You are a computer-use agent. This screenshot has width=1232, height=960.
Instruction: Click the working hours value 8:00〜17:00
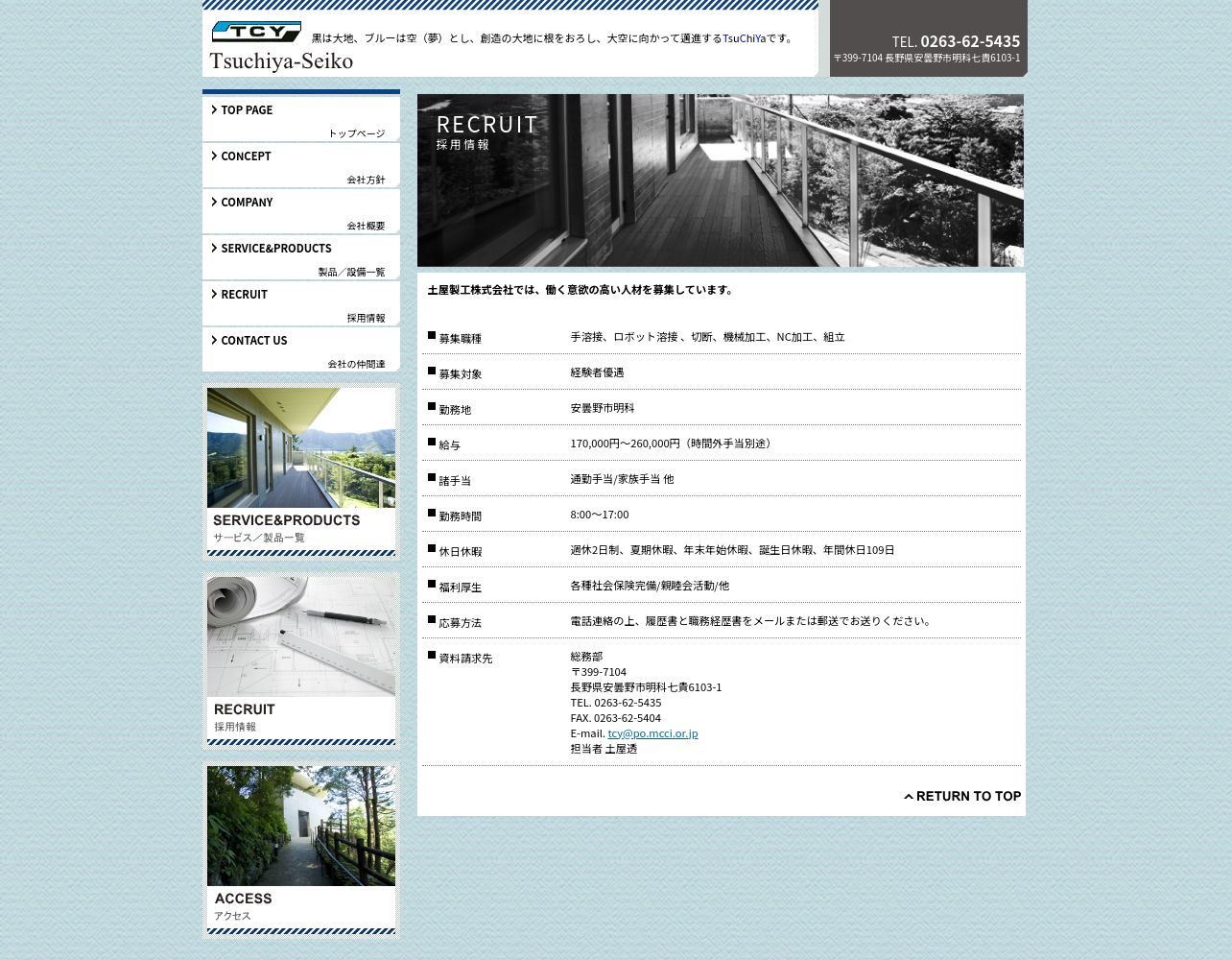[600, 515]
